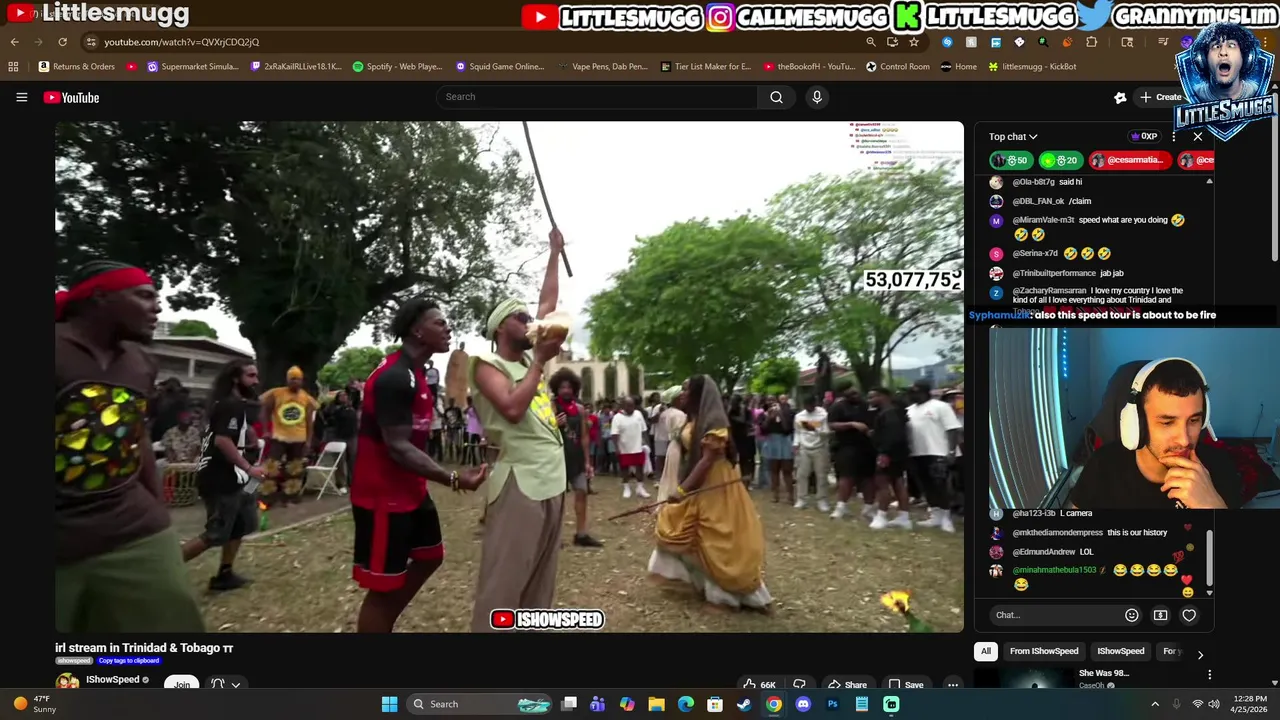The height and width of the screenshot is (720, 1280).
Task: Toggle the channel notification bell
Action: coord(217,684)
